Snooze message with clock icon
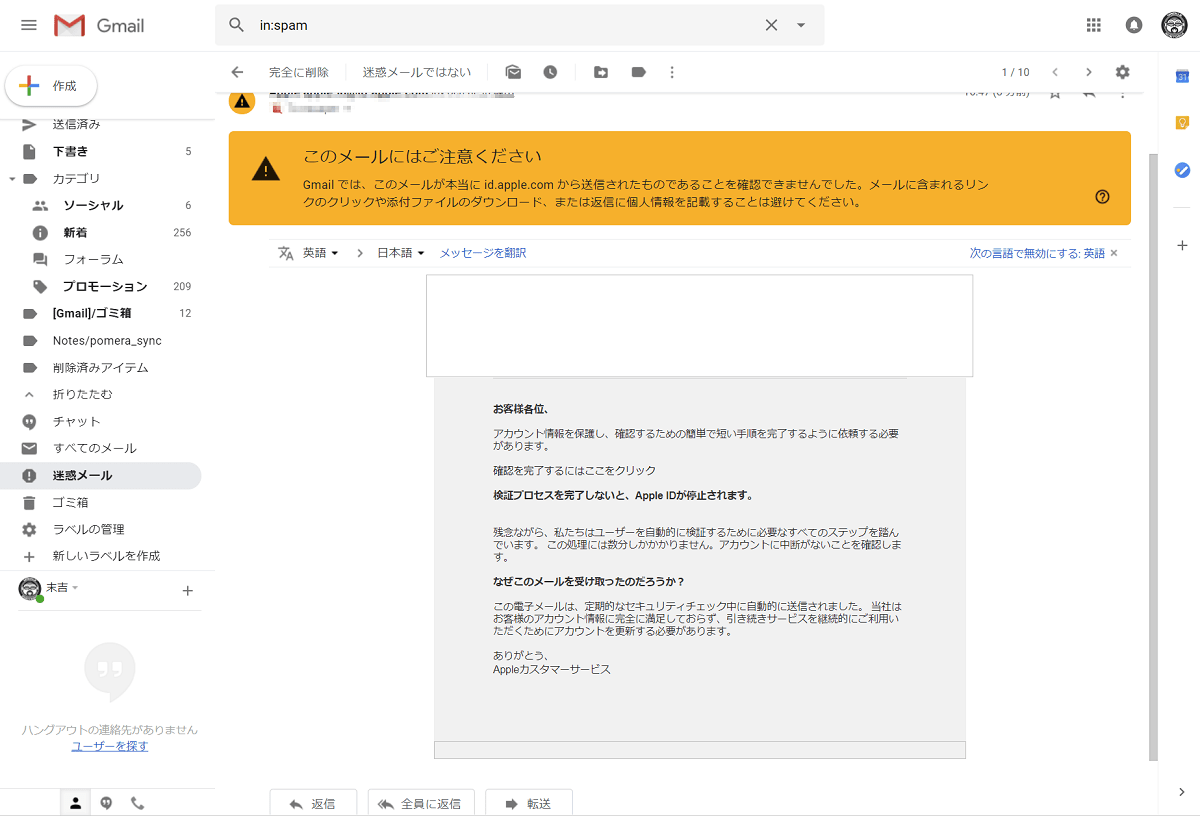 550,72
